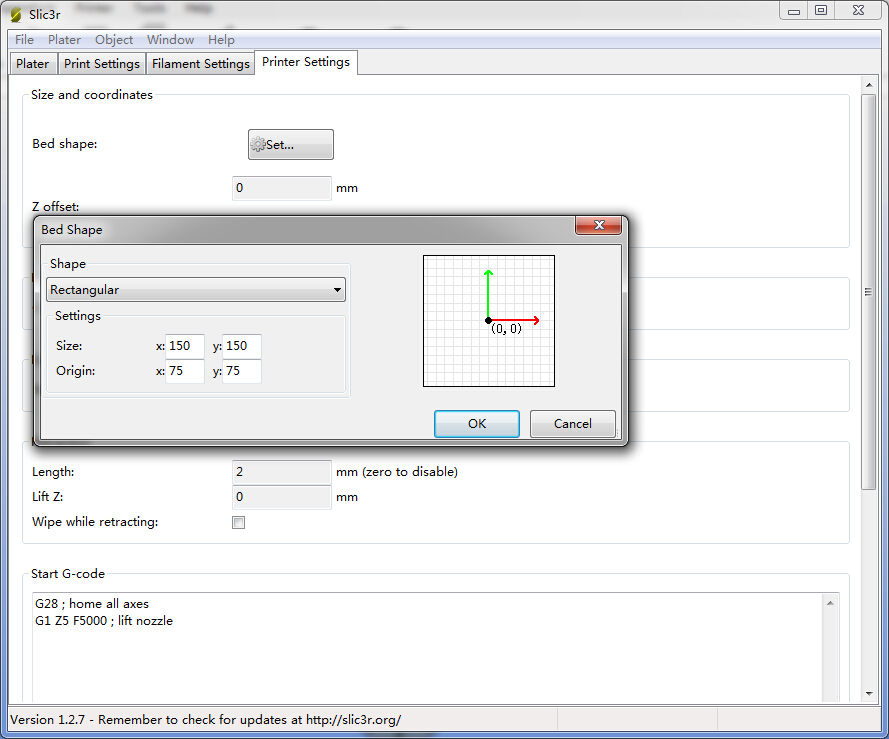Cancel the Bed Shape dialog
This screenshot has width=889, height=739.
click(573, 424)
